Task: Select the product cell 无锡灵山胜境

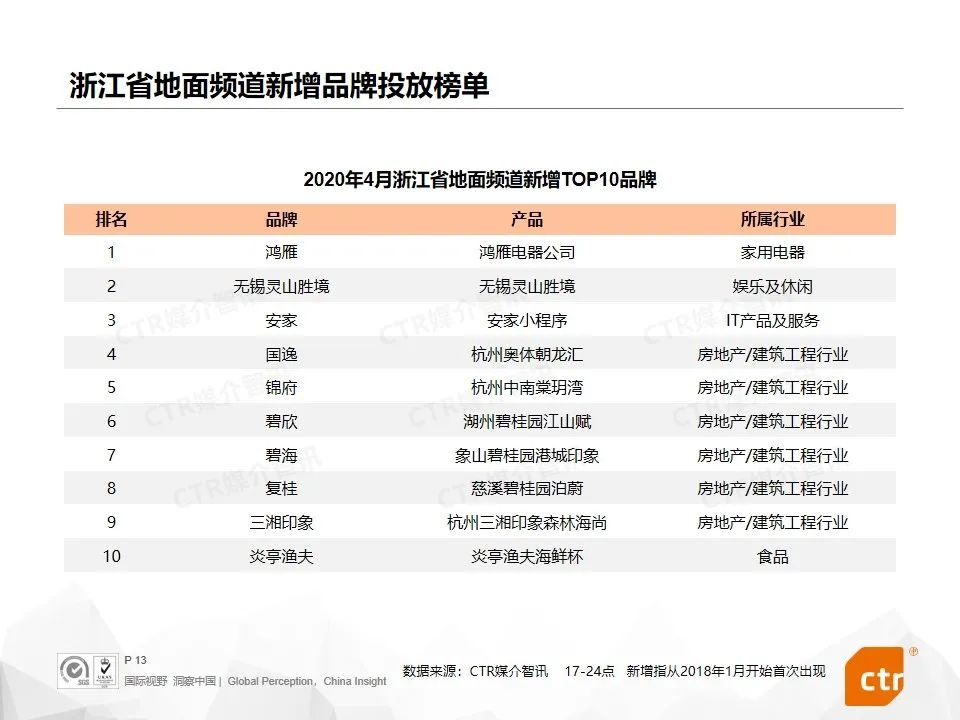Action: [x=526, y=287]
